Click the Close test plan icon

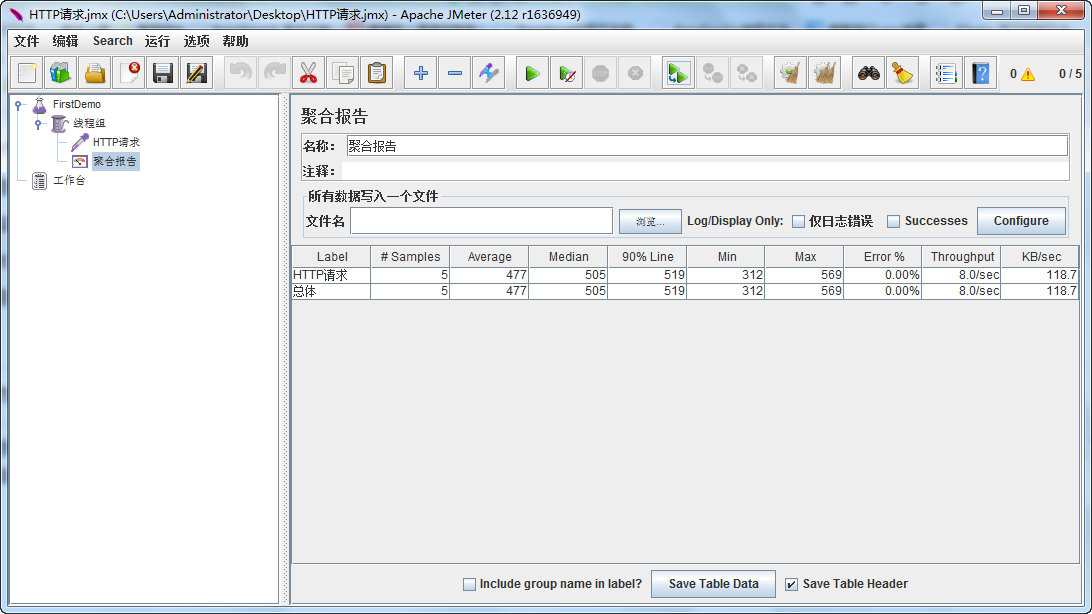pyautogui.click(x=129, y=73)
